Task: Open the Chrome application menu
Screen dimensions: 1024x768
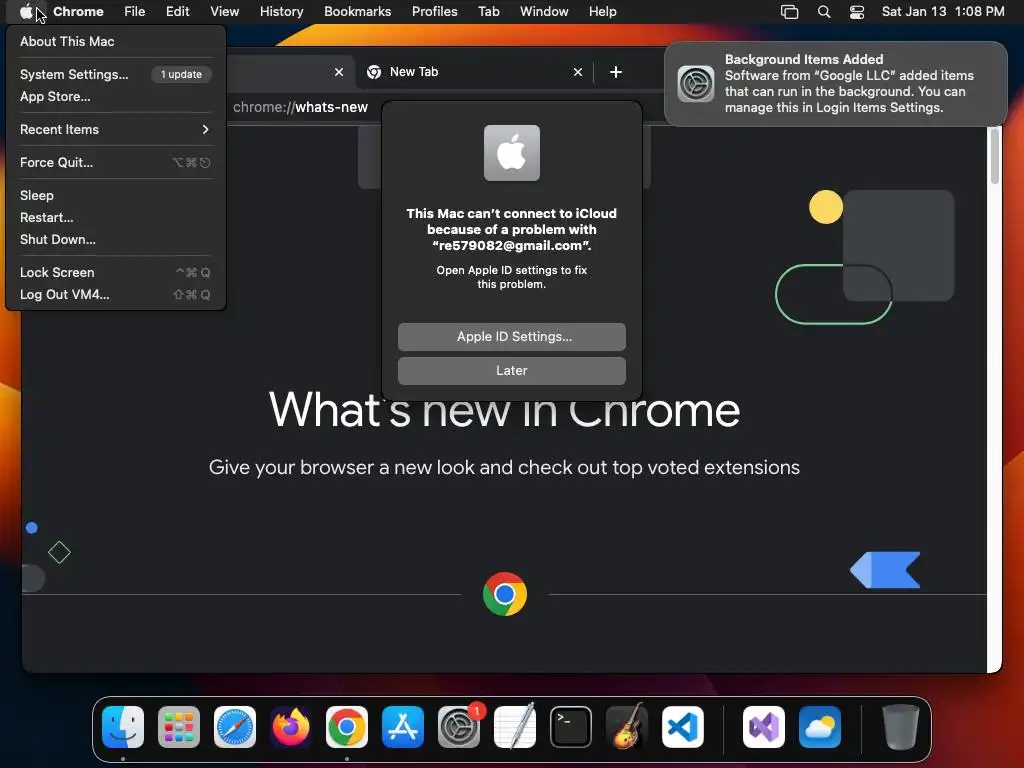Action: [x=78, y=12]
